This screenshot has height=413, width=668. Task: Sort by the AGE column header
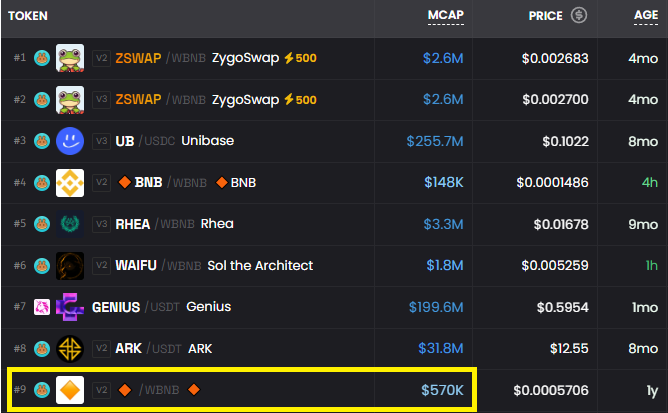pos(646,15)
